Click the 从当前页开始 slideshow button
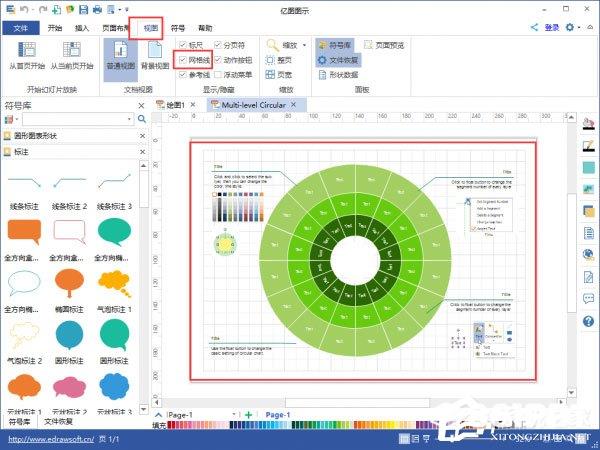600x450 pixels. pos(72,55)
